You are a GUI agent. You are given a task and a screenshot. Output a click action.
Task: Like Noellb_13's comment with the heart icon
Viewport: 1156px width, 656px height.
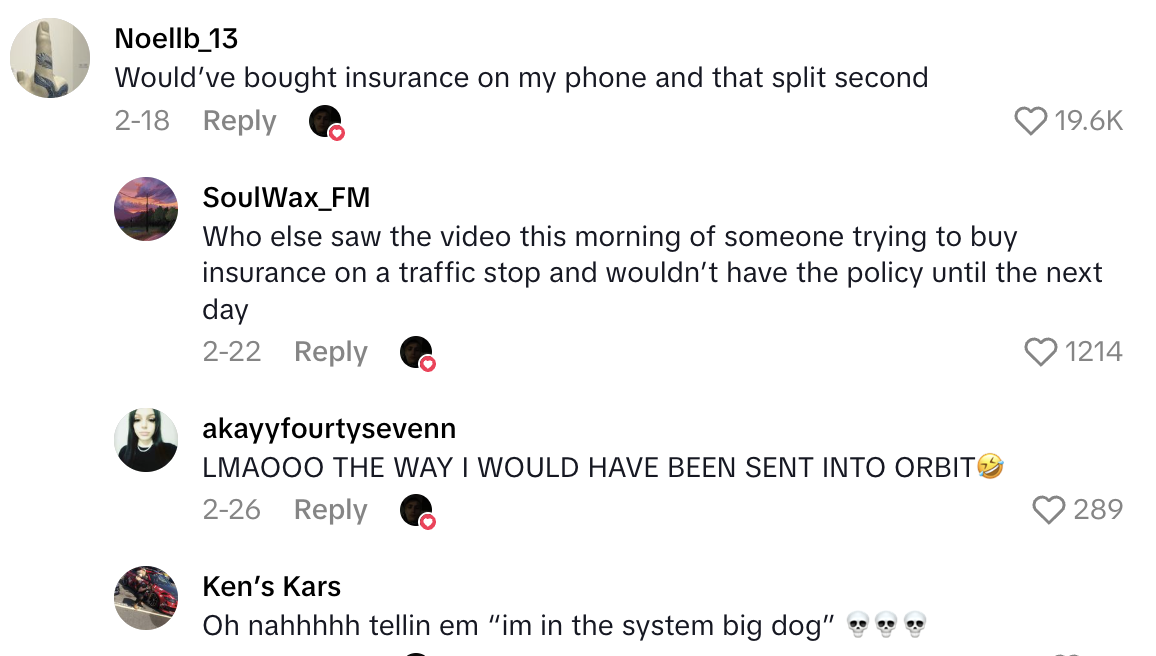tap(1031, 121)
